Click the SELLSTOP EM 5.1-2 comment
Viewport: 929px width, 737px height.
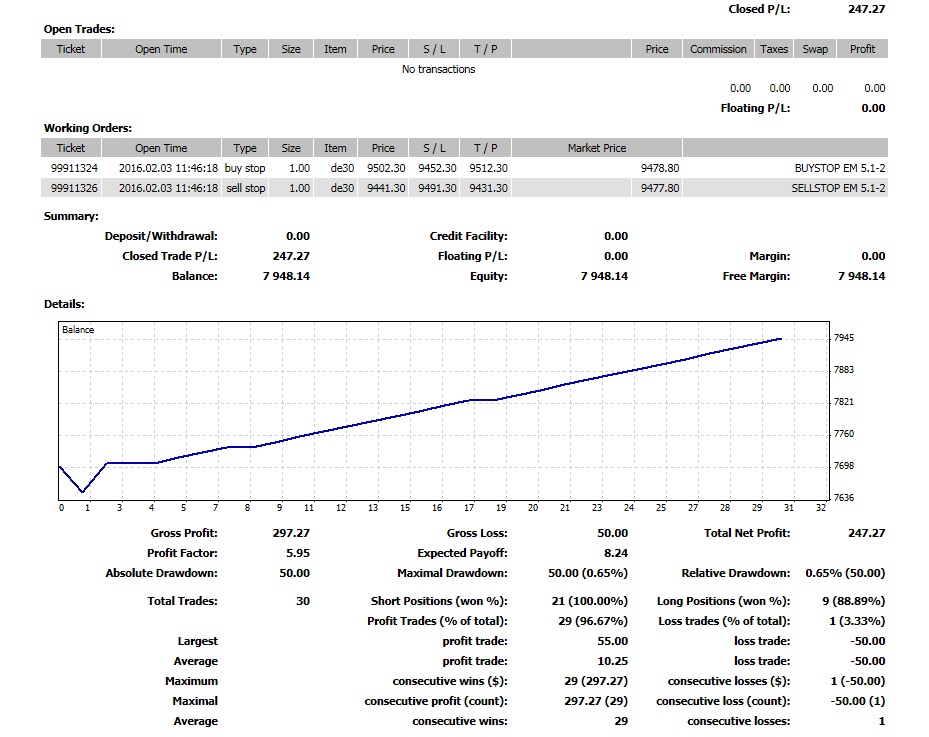click(838, 188)
